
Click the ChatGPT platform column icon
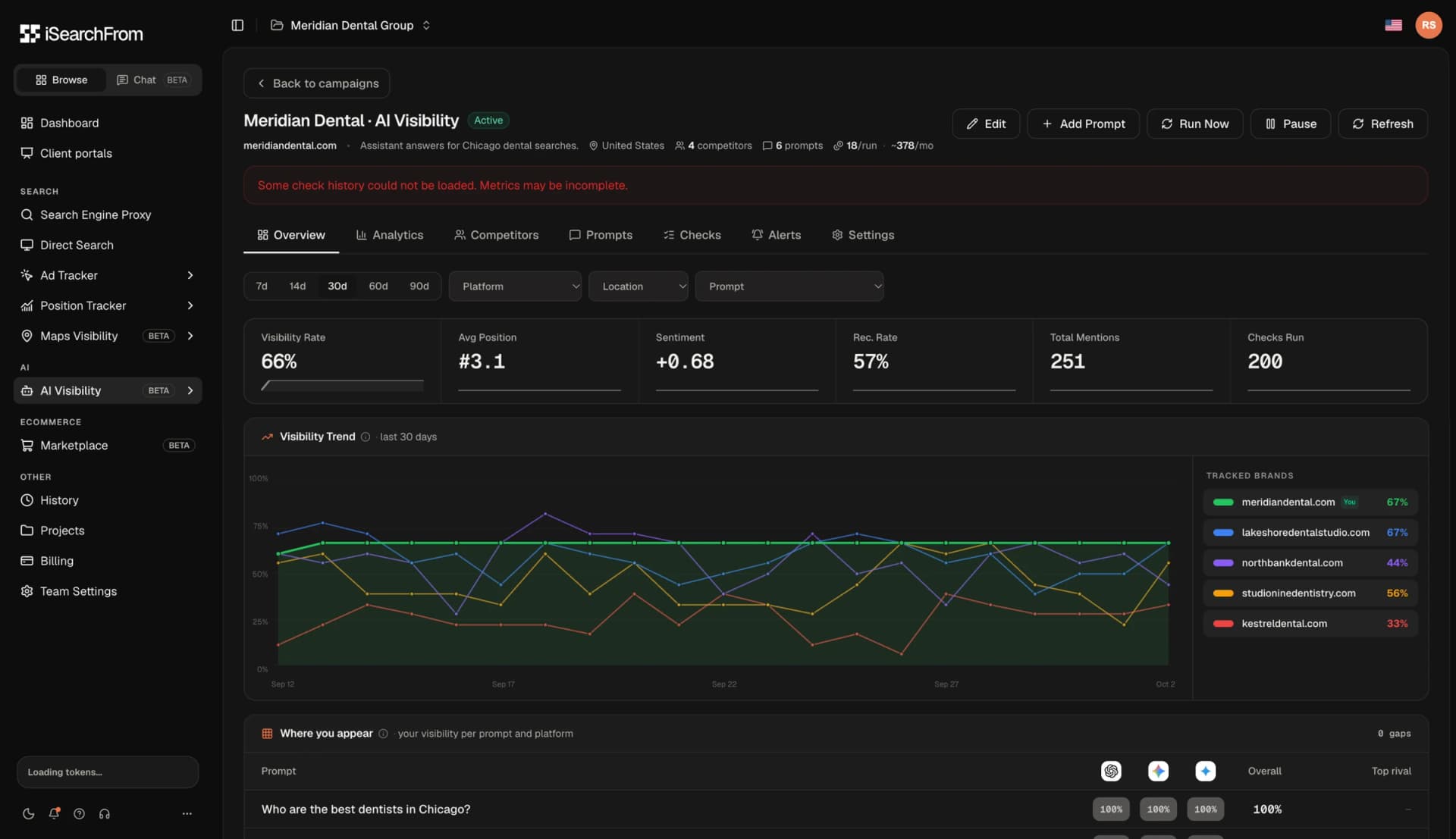coord(1111,771)
